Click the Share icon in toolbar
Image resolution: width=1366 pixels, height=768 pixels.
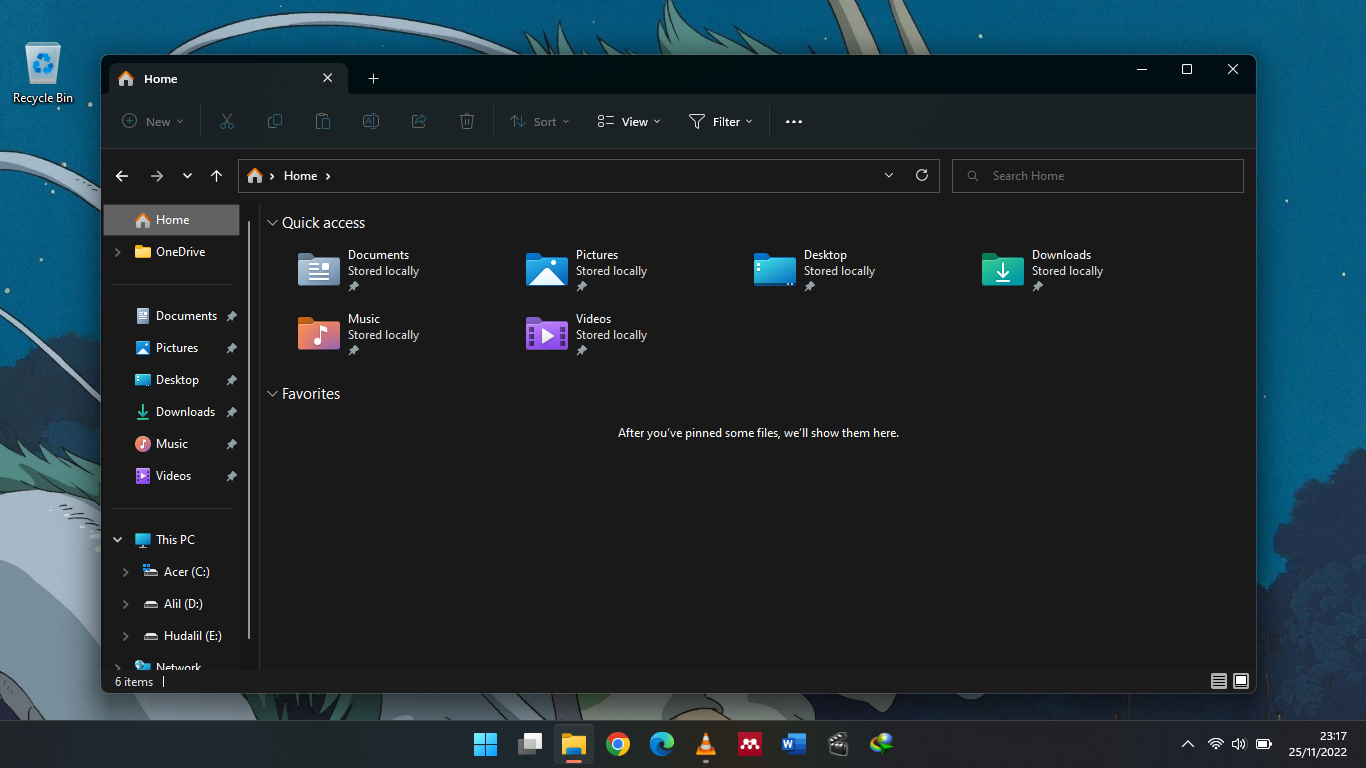419,121
